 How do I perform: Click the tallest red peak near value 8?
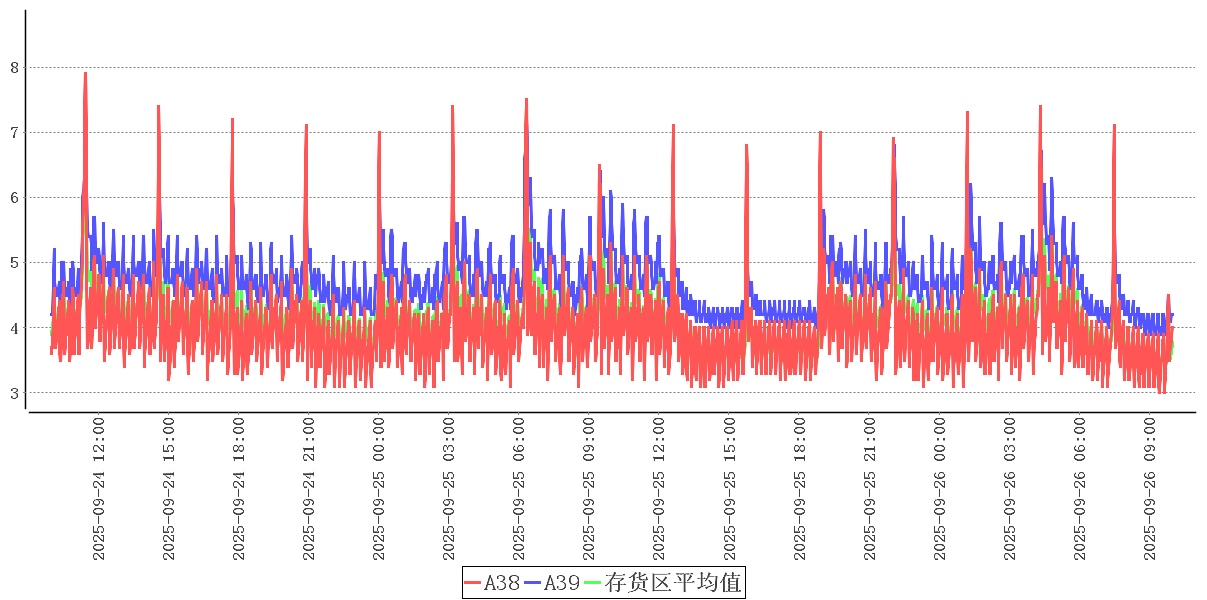click(x=85, y=74)
